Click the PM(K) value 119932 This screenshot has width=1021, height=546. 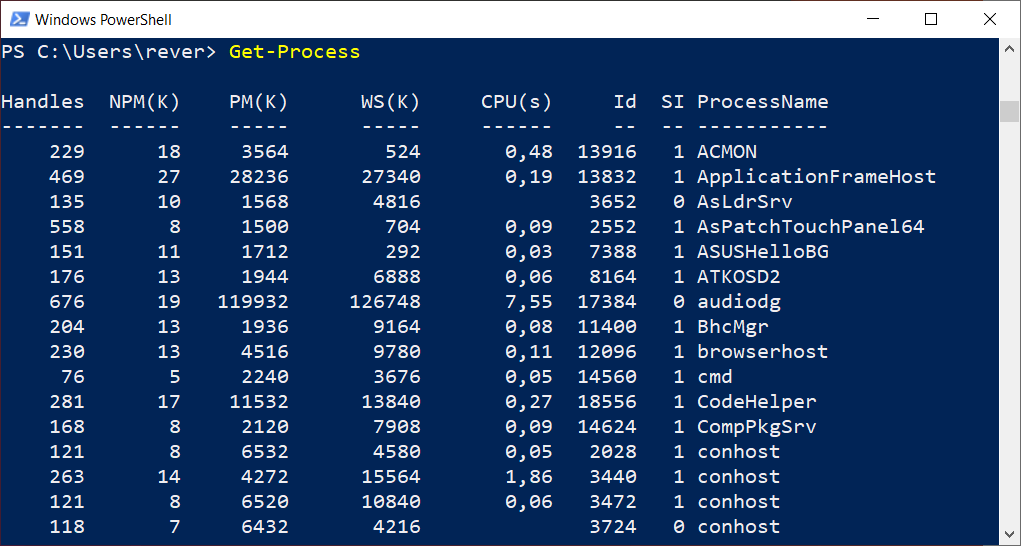[x=253, y=302]
